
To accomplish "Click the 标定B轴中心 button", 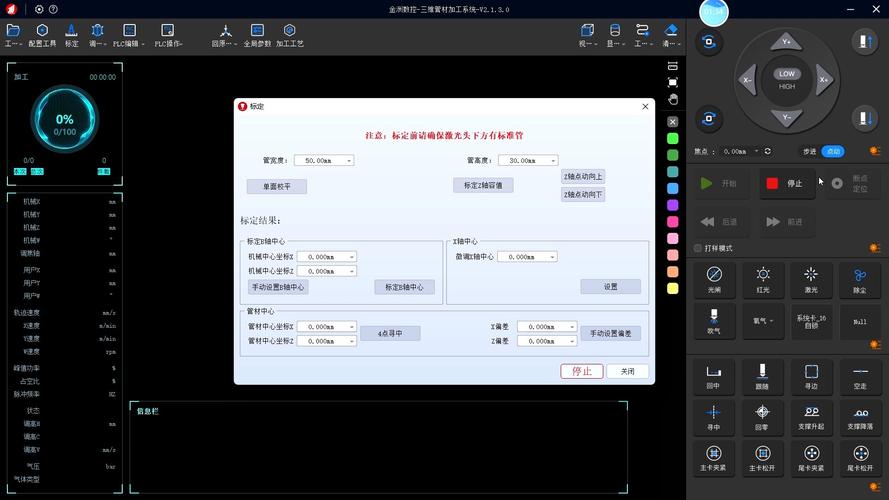I will (404, 287).
